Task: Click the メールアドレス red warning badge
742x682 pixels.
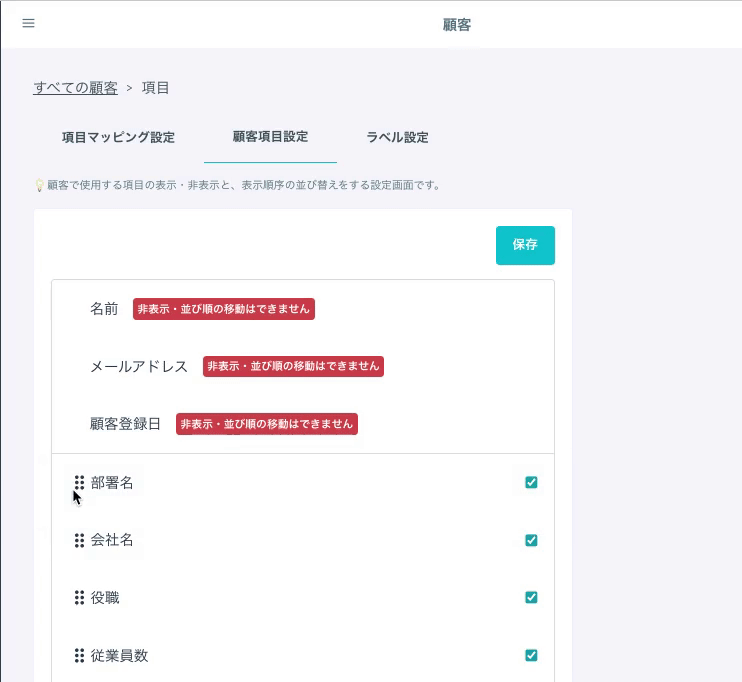Action: point(293,366)
